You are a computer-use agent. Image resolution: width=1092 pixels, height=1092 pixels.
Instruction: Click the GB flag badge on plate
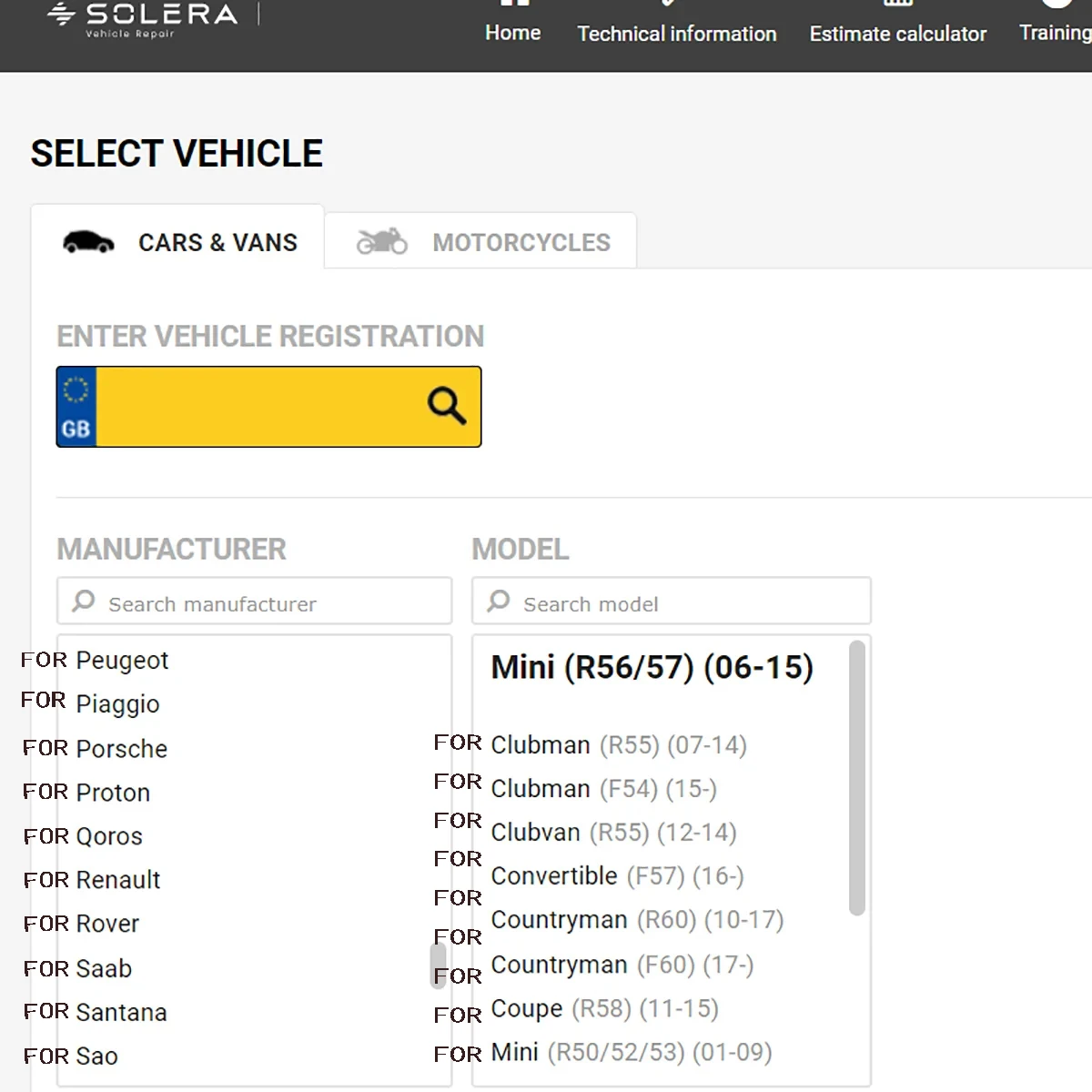(x=76, y=407)
